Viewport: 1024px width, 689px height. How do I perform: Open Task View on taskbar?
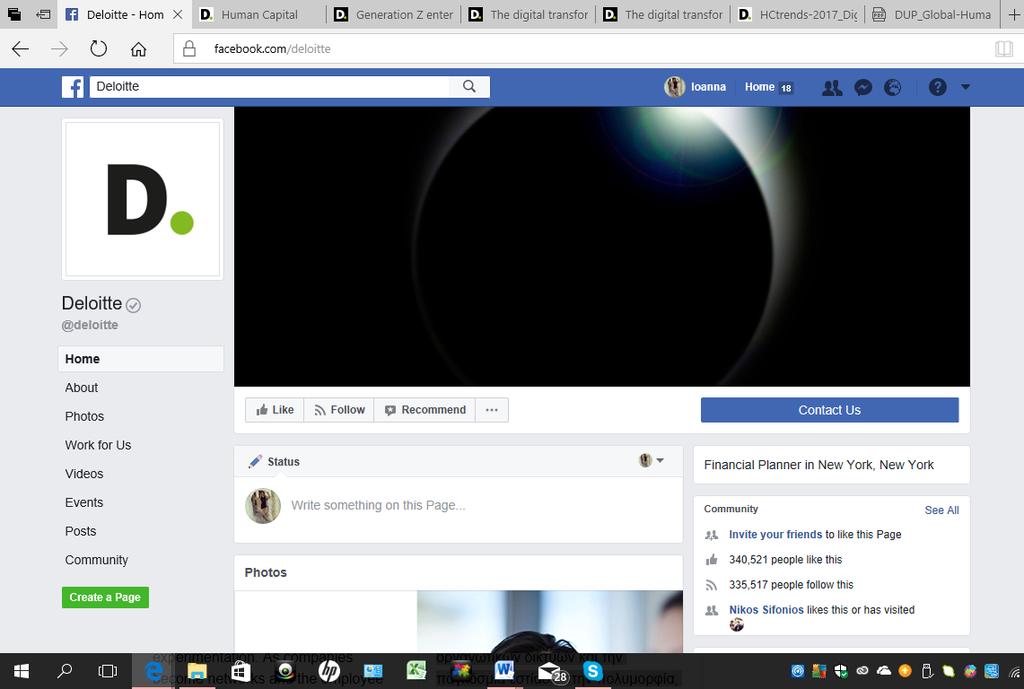pyautogui.click(x=108, y=671)
